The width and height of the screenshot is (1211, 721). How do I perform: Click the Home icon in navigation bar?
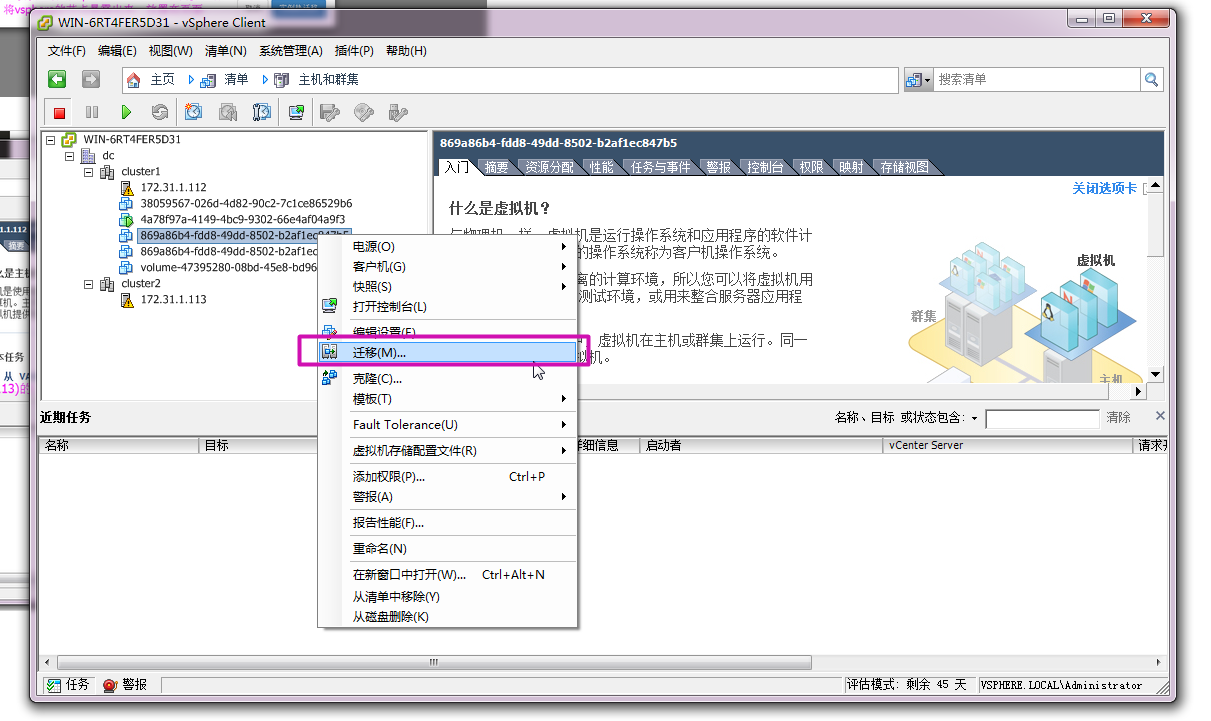click(134, 80)
